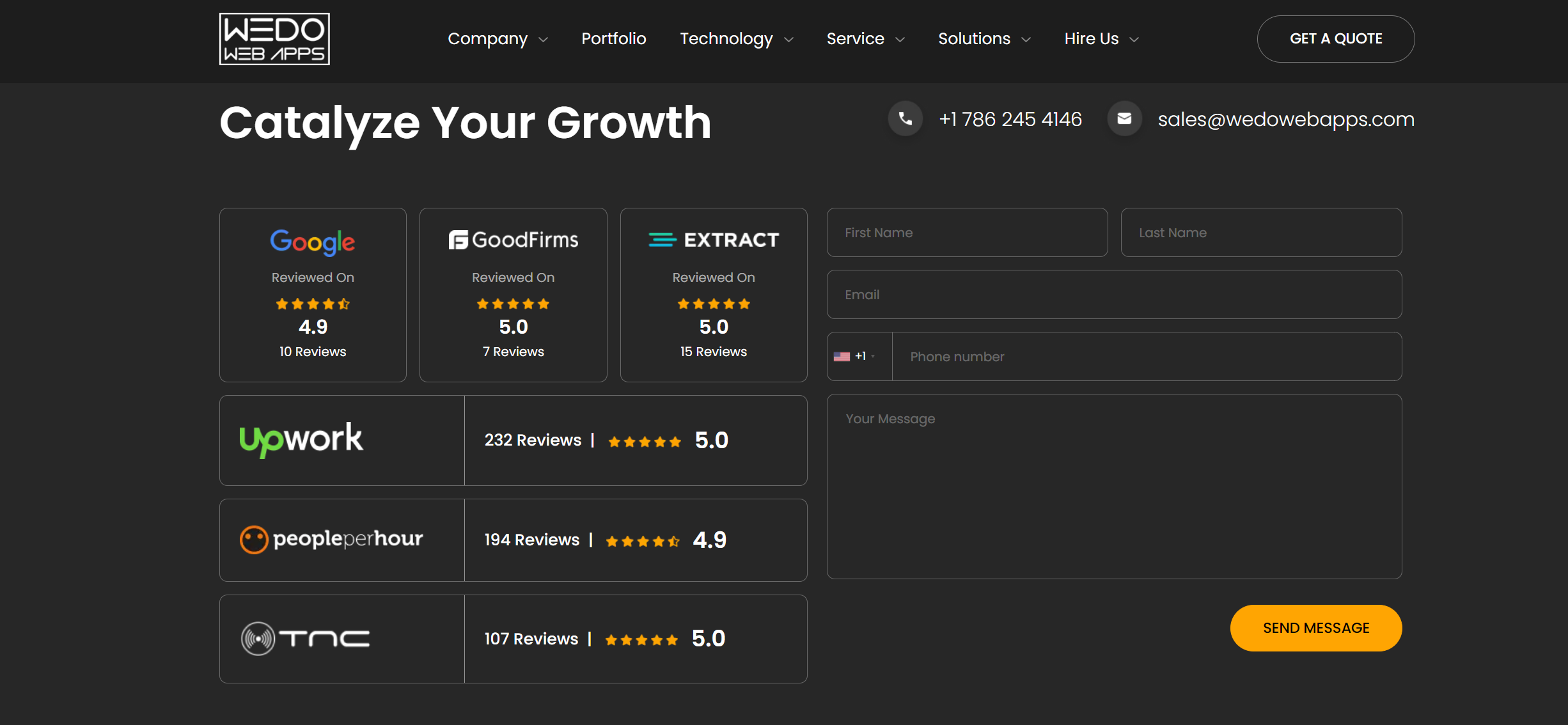Click the +1 786 245 4146 phone link
Viewport: 1568px width, 725px height.
coord(1010,119)
